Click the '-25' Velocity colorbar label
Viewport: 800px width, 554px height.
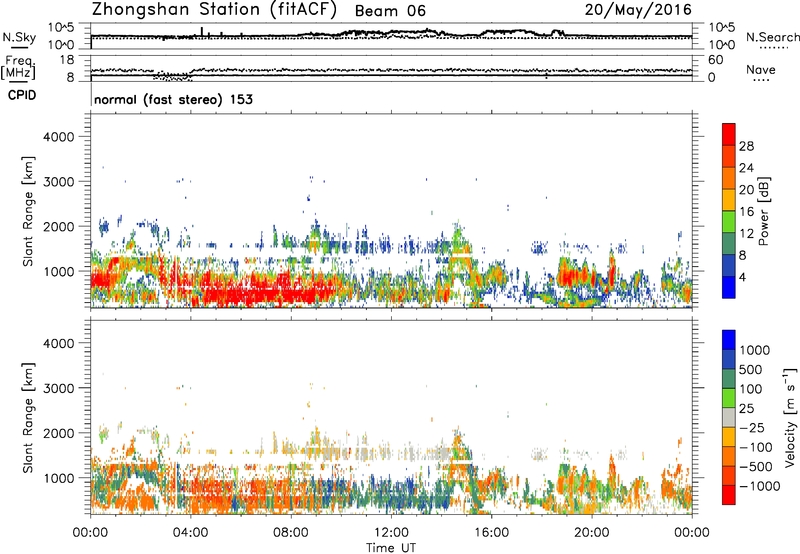752,427
